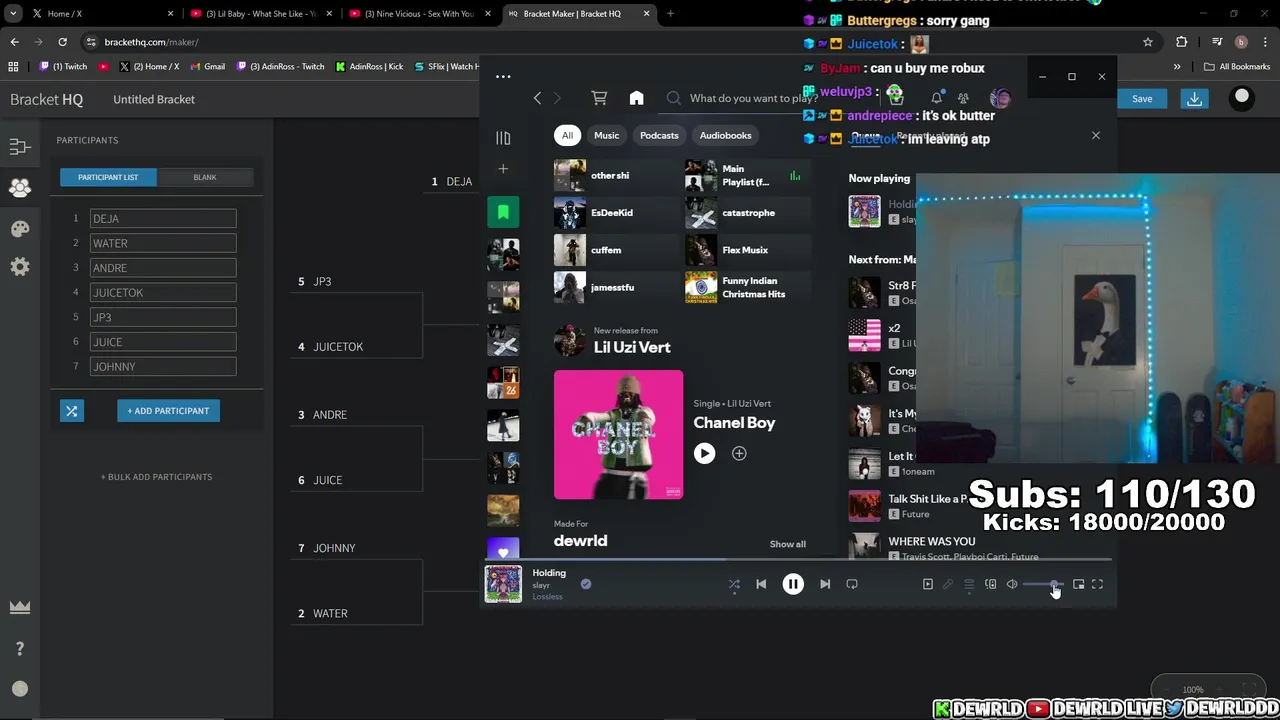Expand Your Library in music player sidebar
Image resolution: width=1280 pixels, height=720 pixels.
pos(503,138)
